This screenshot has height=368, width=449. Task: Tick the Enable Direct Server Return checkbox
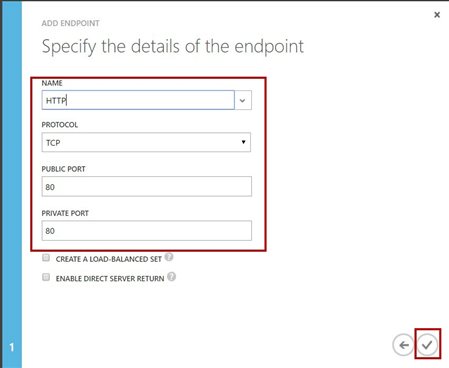tap(46, 277)
